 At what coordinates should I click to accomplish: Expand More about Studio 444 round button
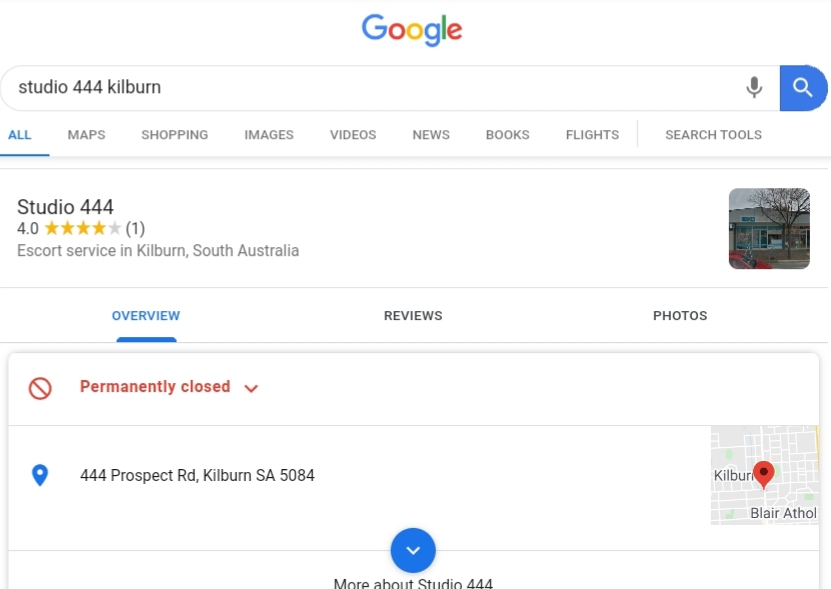[413, 550]
